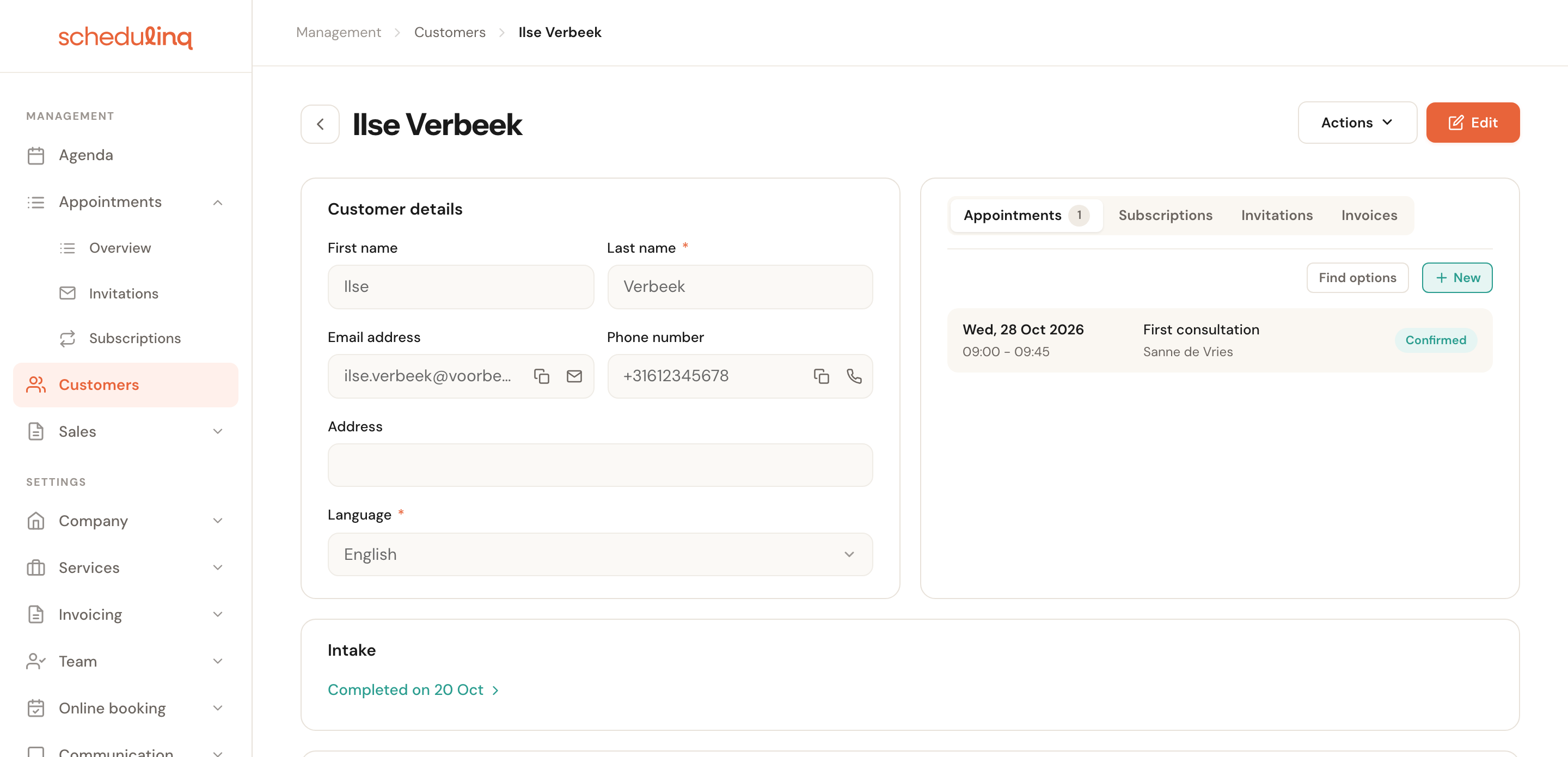Image resolution: width=1568 pixels, height=757 pixels.
Task: Click the Overview list icon
Action: click(x=67, y=248)
